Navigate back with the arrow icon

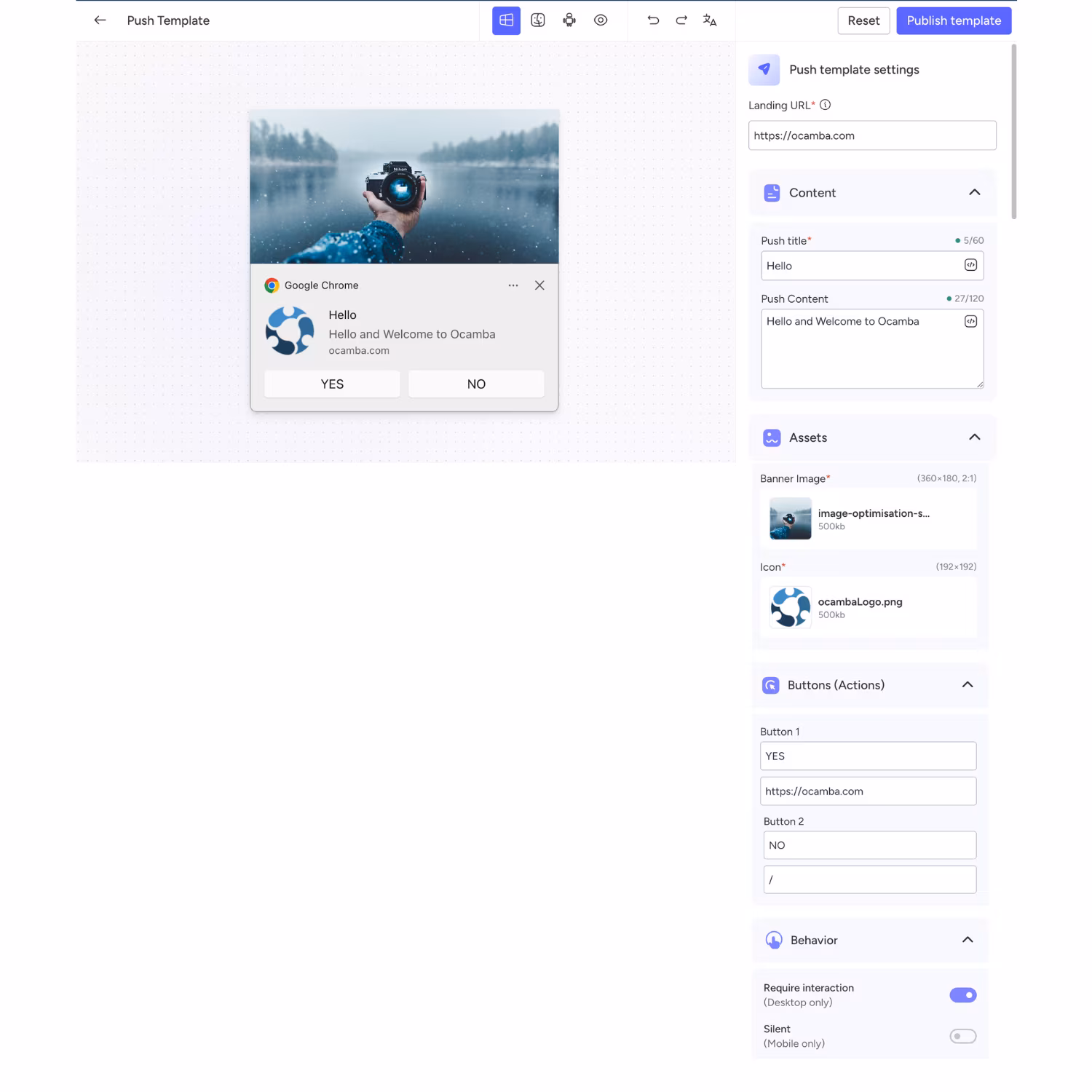point(100,20)
